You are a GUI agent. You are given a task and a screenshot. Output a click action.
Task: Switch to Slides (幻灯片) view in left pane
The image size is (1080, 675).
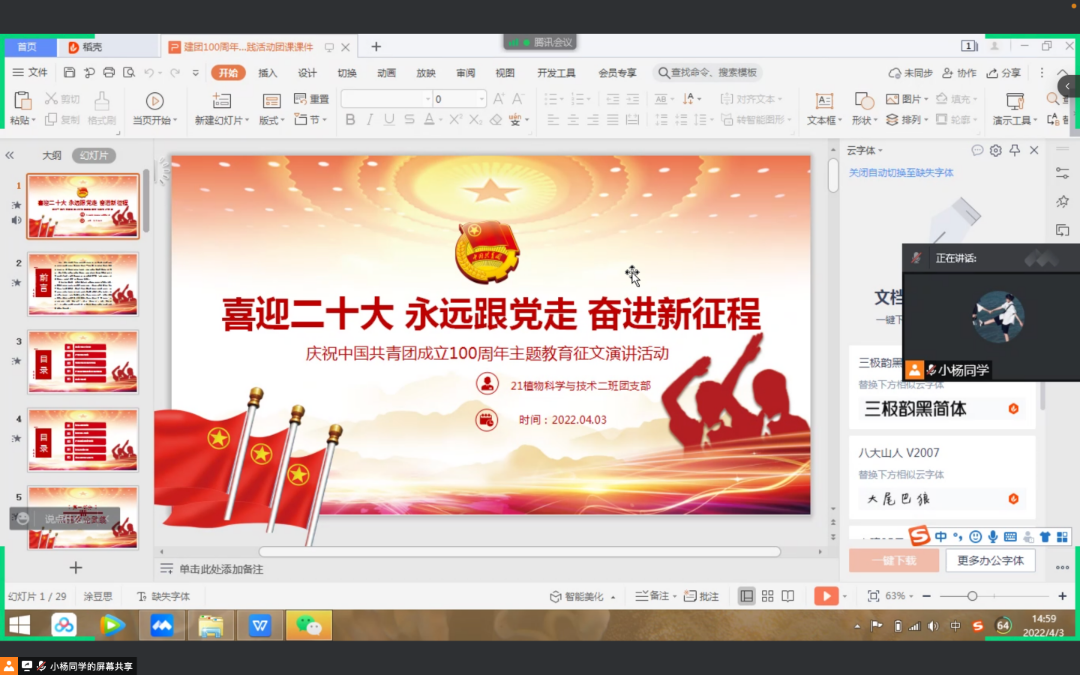[x=93, y=155]
